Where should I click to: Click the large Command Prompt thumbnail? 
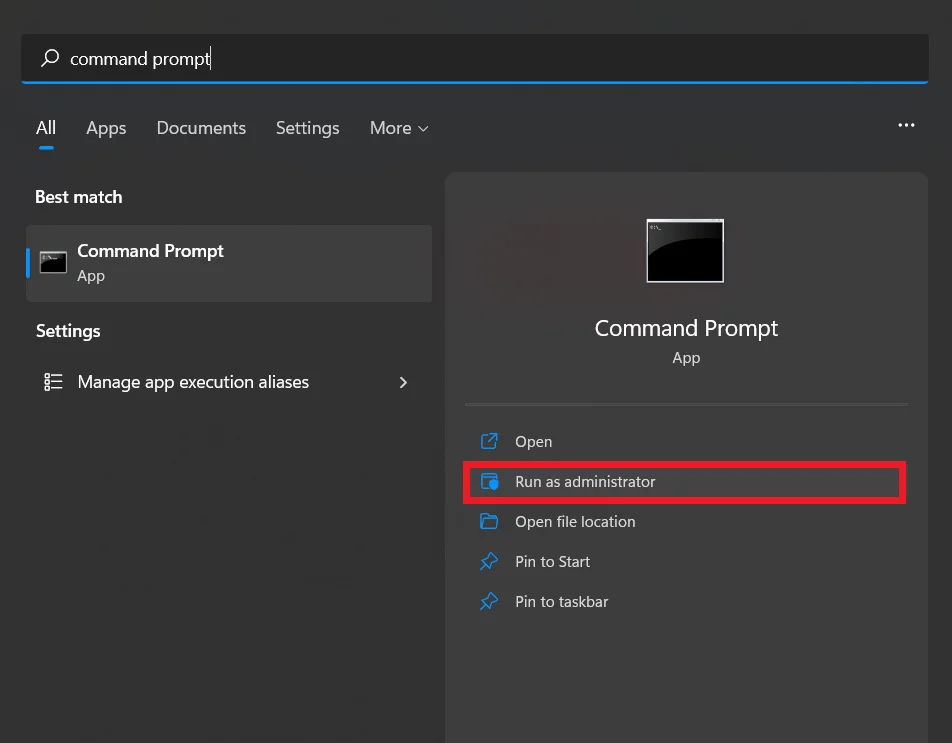[x=685, y=251]
